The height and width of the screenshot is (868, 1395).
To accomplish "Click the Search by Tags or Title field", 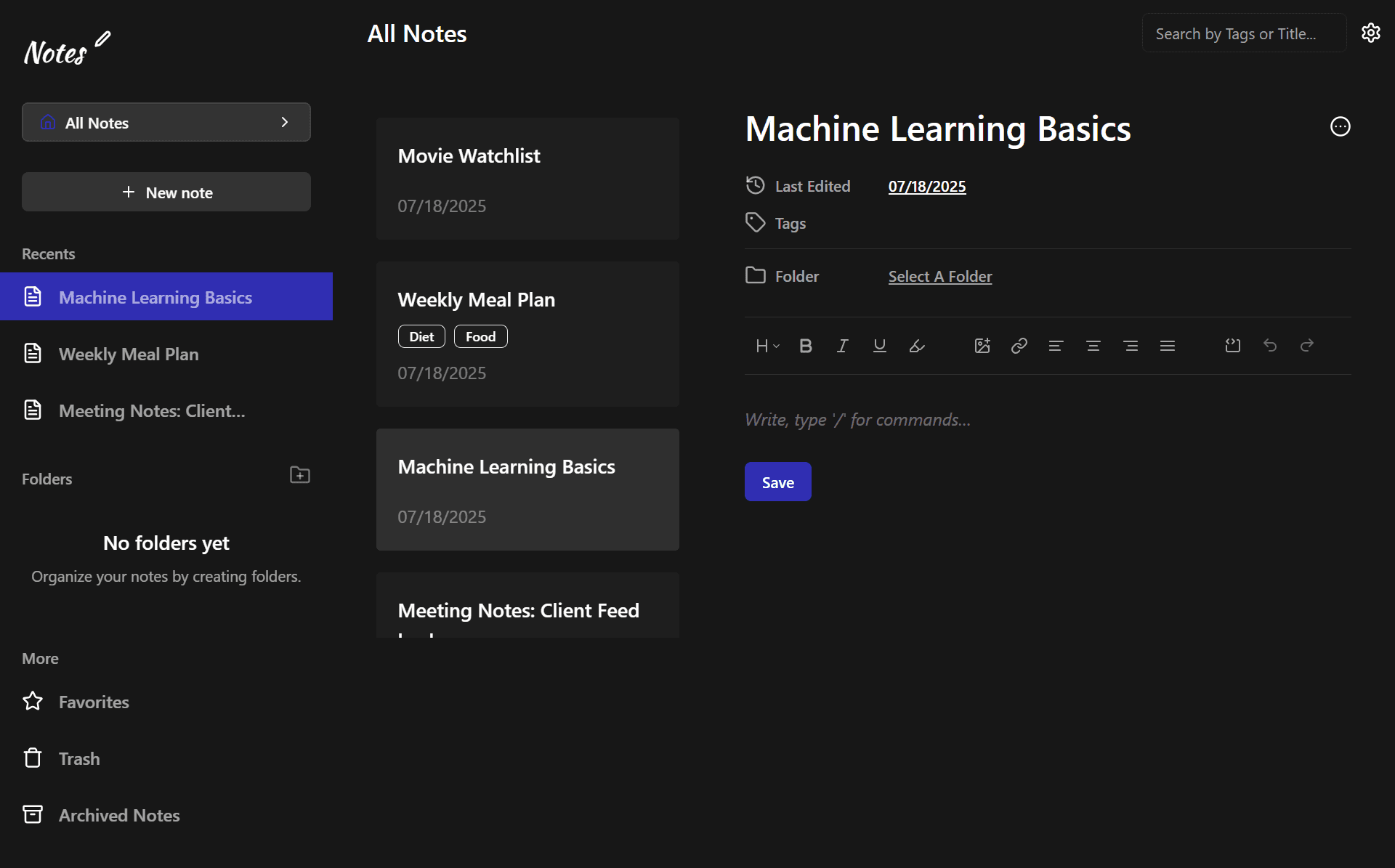I will pyautogui.click(x=1243, y=33).
